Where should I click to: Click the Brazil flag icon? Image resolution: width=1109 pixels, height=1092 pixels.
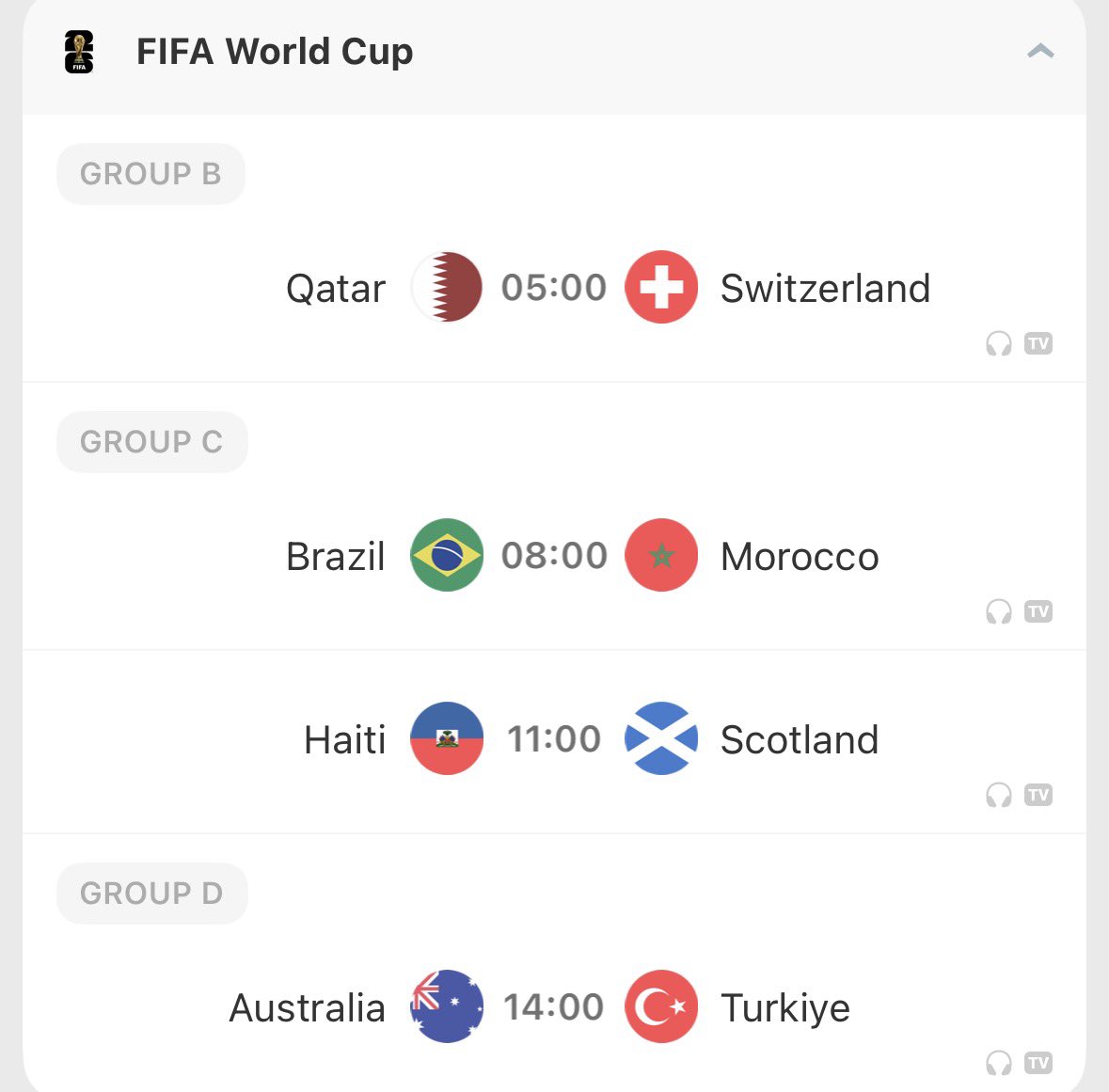(x=447, y=555)
